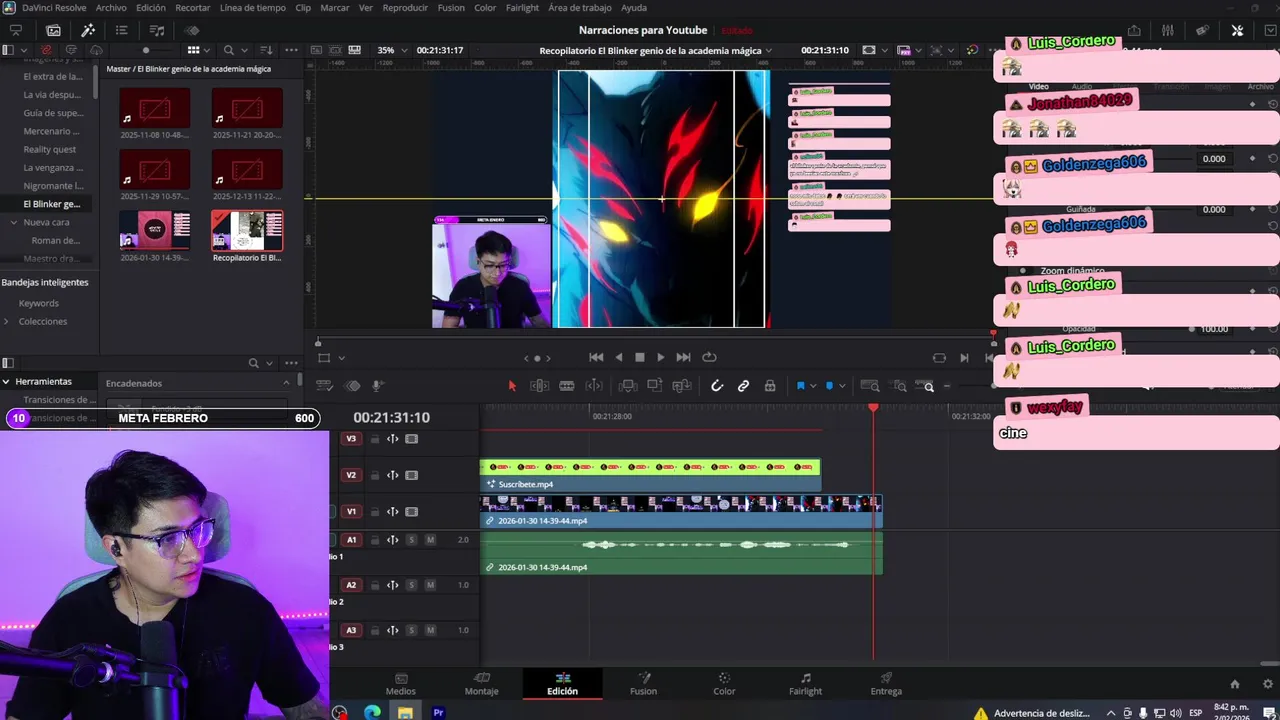Open the Archivo menu
The width and height of the screenshot is (1280, 720).
pos(111,8)
